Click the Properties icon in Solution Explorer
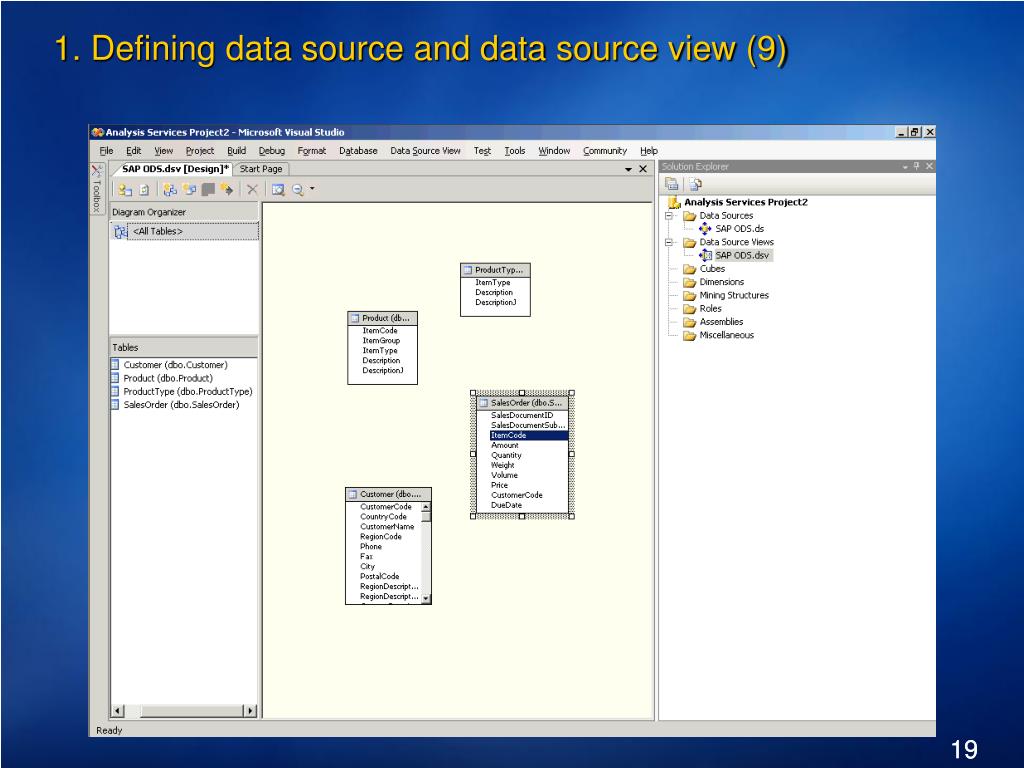 point(672,184)
